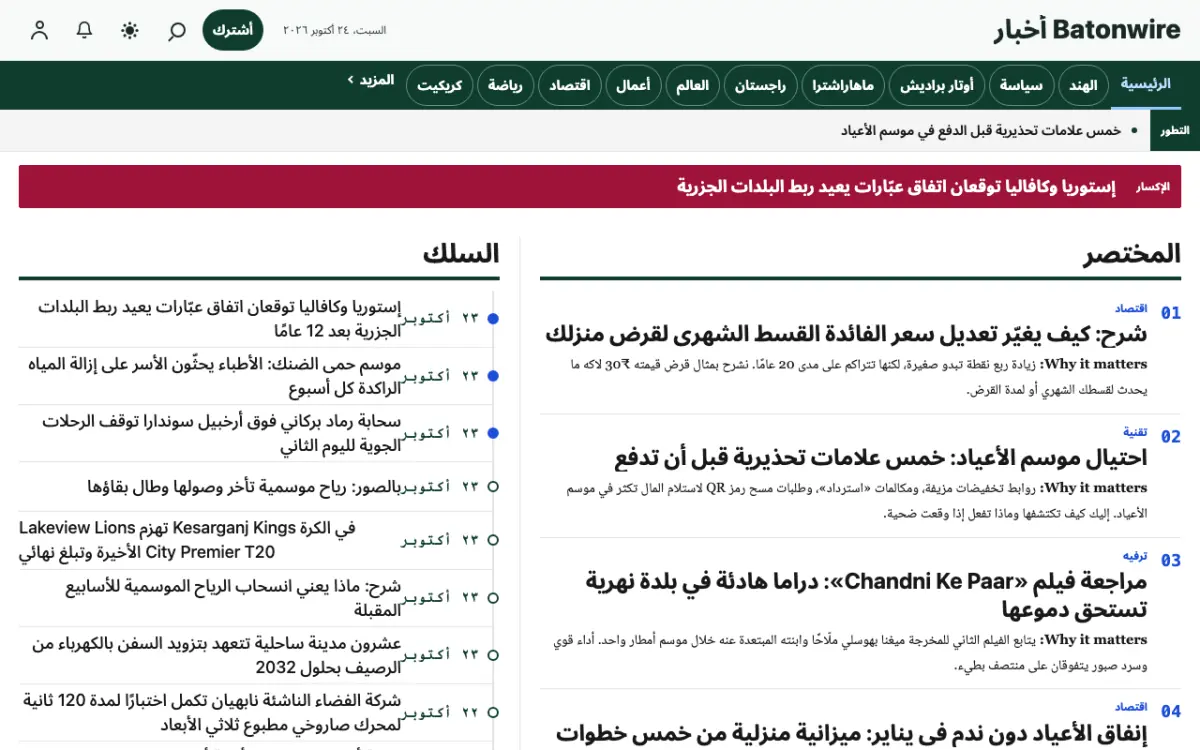
Task: Expand the المزيد more menu
Action: pyautogui.click(x=371, y=79)
